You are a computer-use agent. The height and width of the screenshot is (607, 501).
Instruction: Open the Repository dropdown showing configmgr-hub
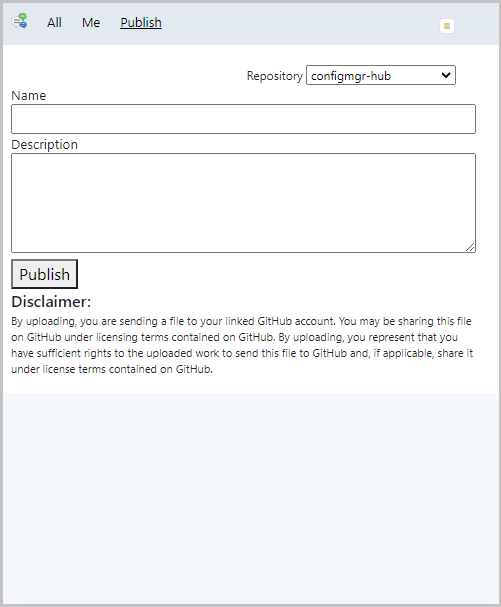381,75
